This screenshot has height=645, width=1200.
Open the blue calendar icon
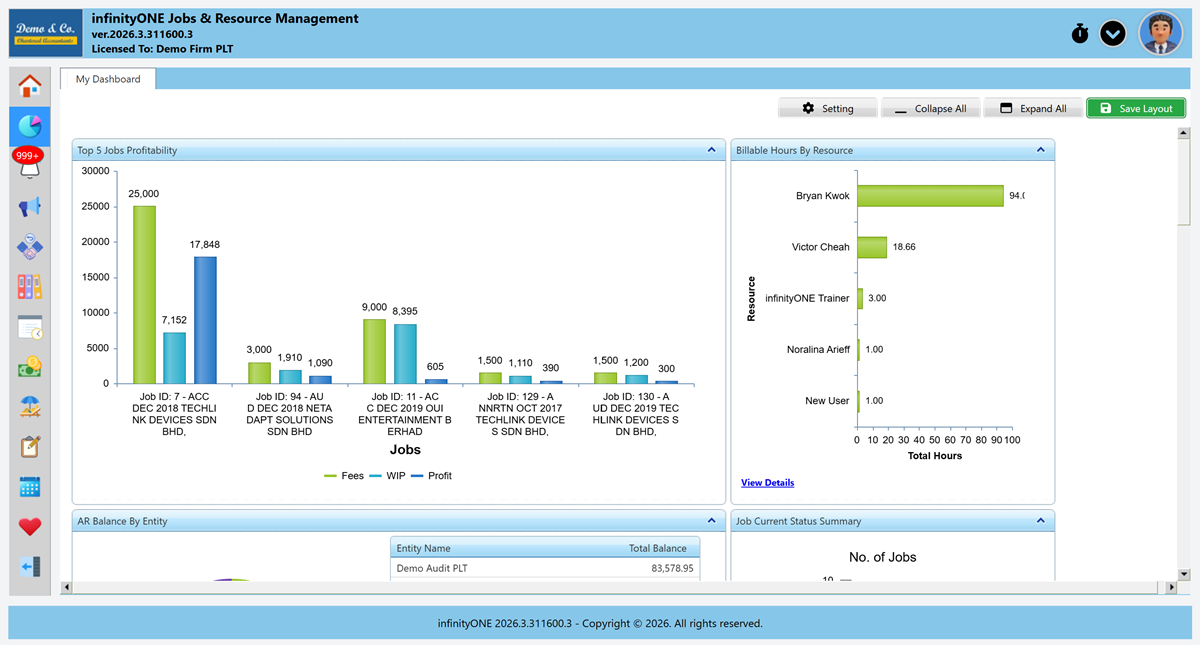tap(30, 487)
